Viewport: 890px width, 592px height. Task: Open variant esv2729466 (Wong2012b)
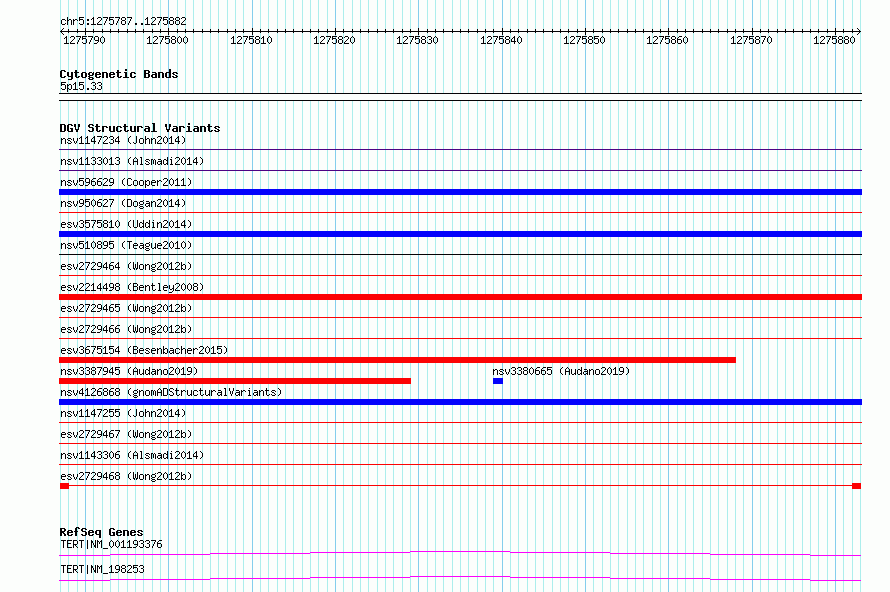[x=126, y=329]
